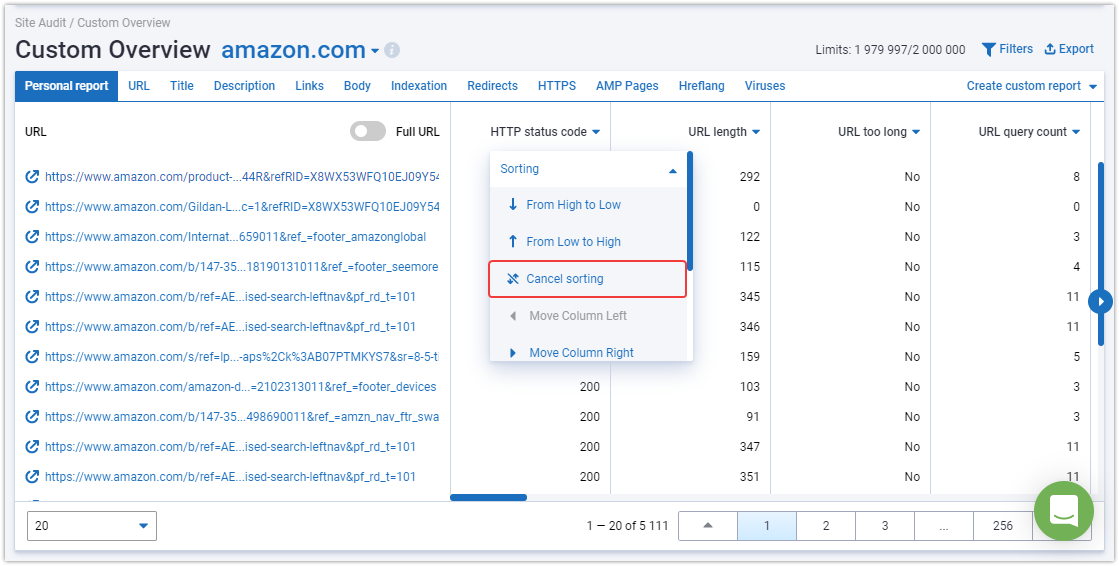Click the Cancel sorting icon
The height and width of the screenshot is (566, 1119).
[x=512, y=279]
